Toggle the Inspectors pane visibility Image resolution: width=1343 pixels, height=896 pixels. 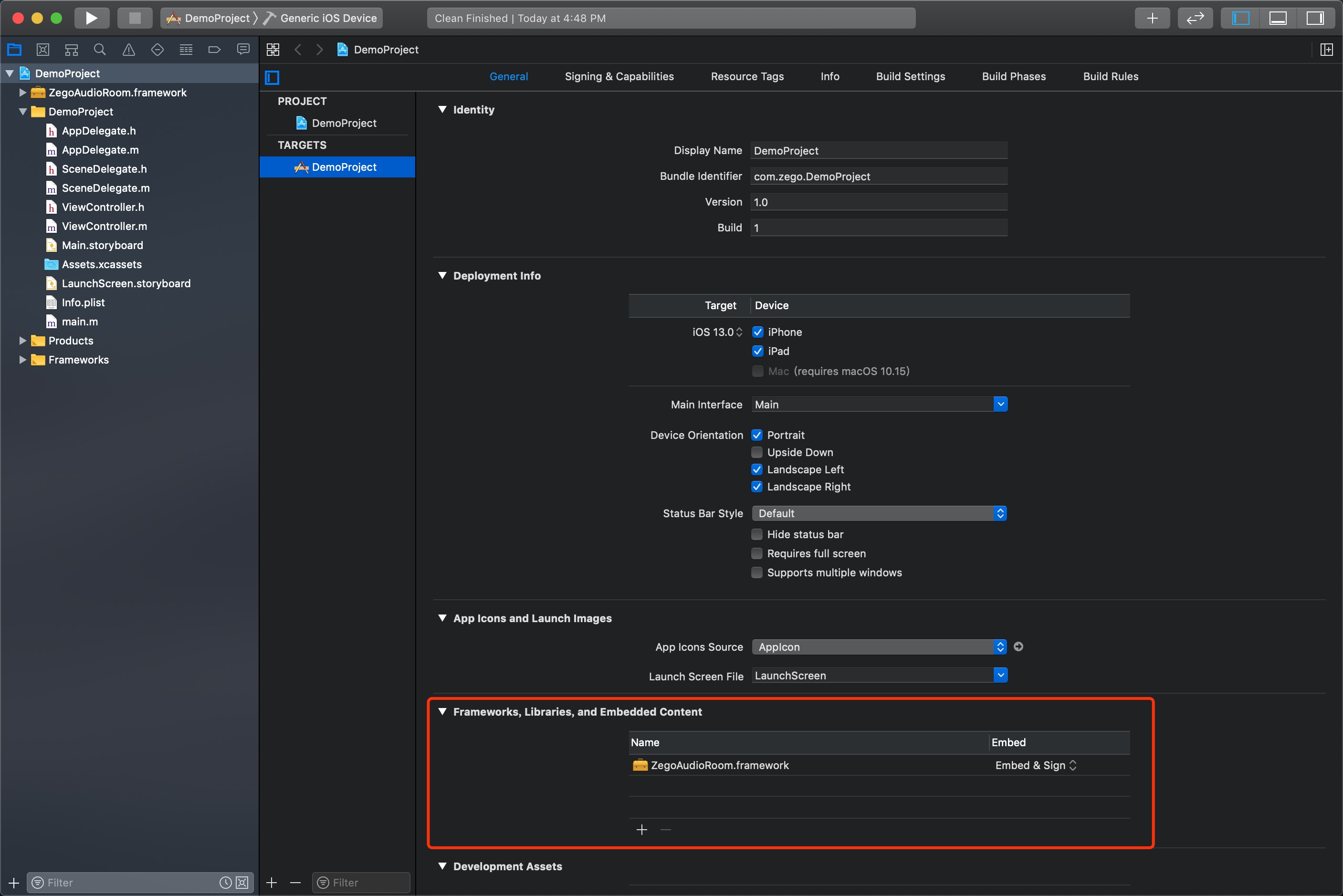tap(1315, 18)
